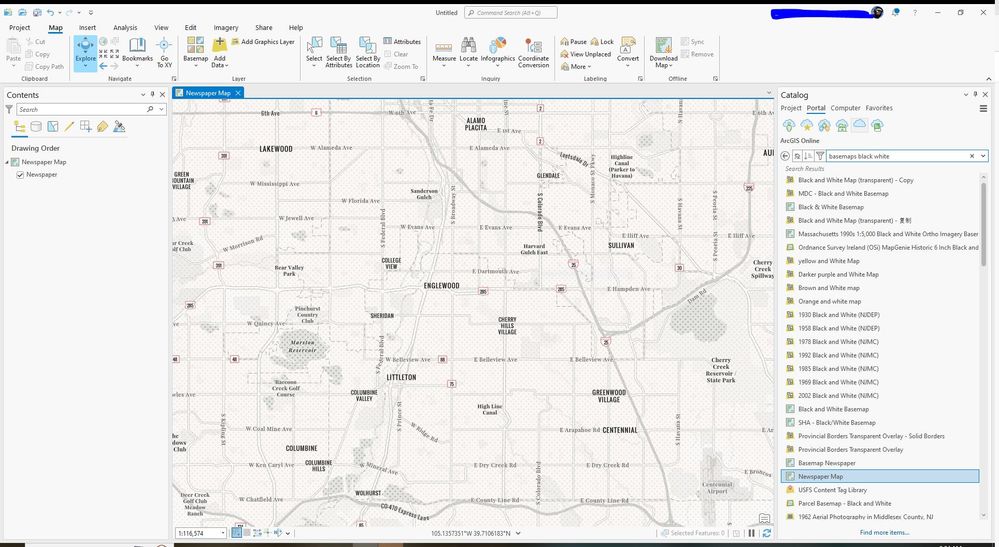Collapse the Newspaper Map tree node

[x=7, y=162]
